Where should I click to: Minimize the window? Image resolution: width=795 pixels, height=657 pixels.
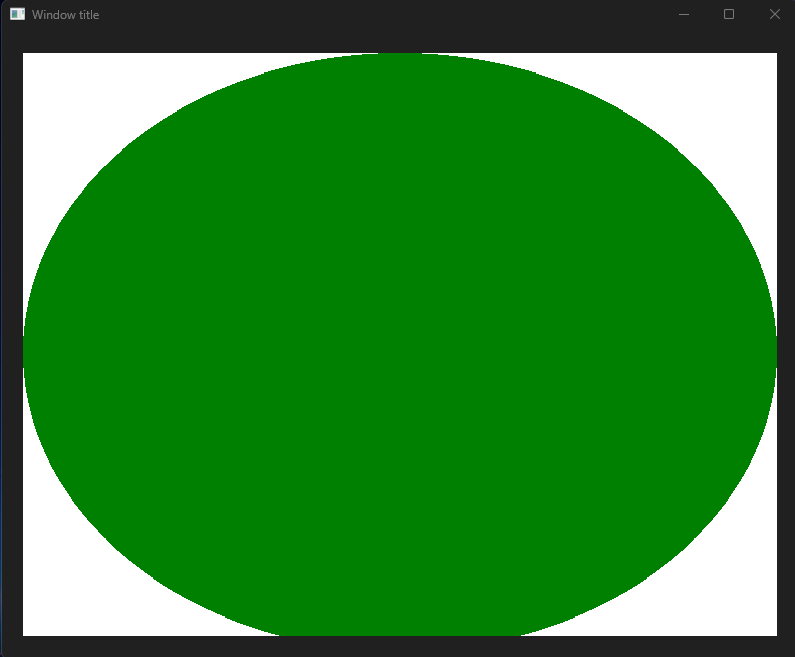click(x=684, y=14)
